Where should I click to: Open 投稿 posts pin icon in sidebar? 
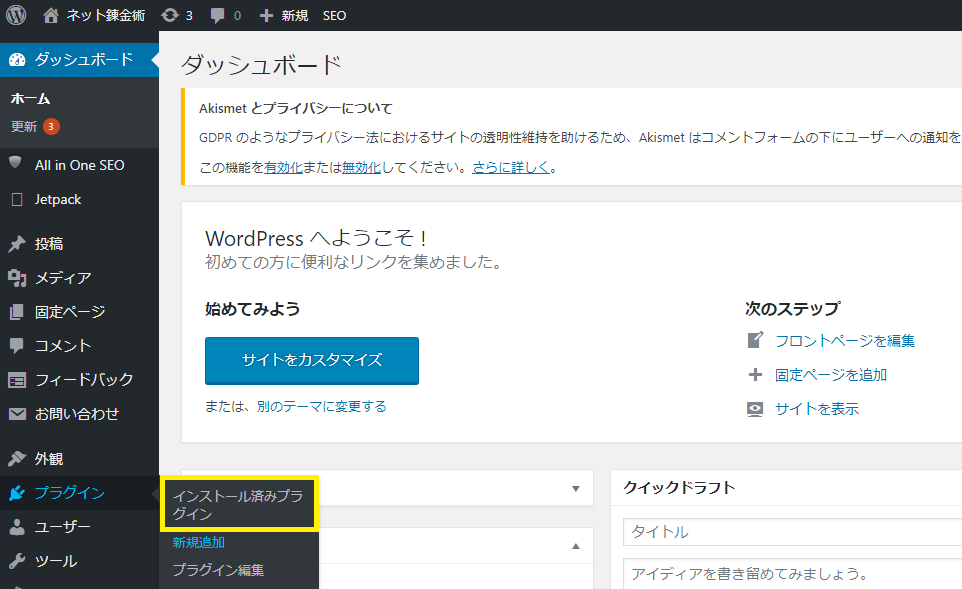click(16, 244)
